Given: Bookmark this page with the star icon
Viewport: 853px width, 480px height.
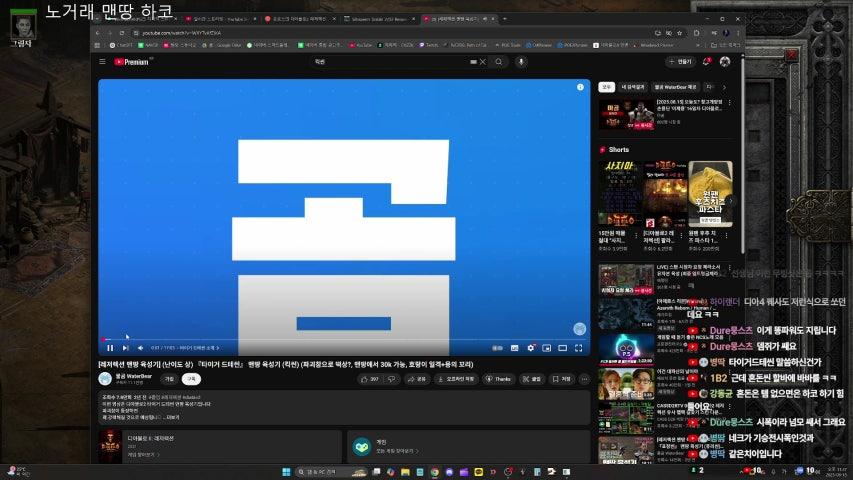Looking at the screenshot, I should point(679,33).
